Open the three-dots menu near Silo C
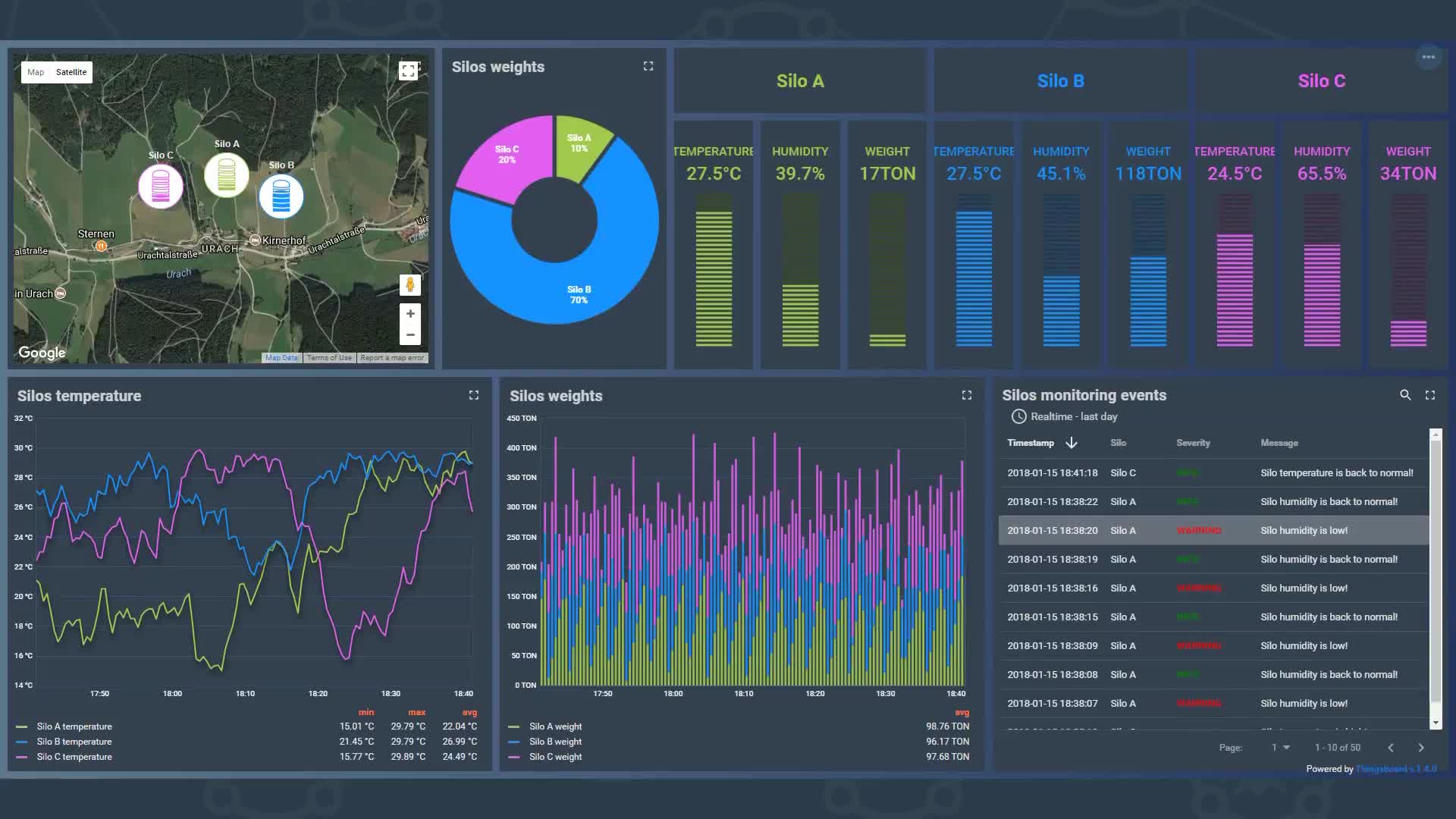Screen dimensions: 1456x819 1429,57
